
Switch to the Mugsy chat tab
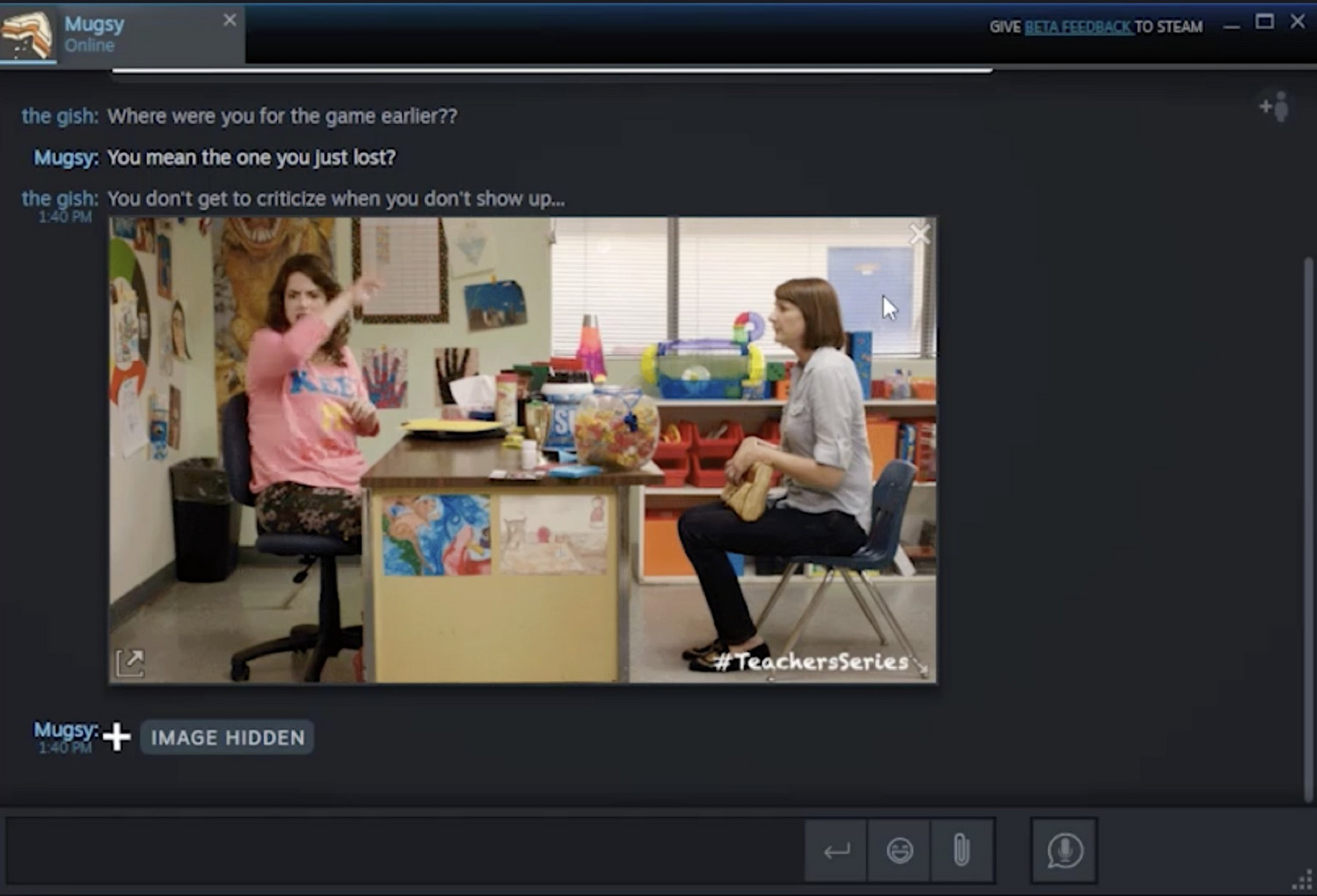(x=122, y=34)
